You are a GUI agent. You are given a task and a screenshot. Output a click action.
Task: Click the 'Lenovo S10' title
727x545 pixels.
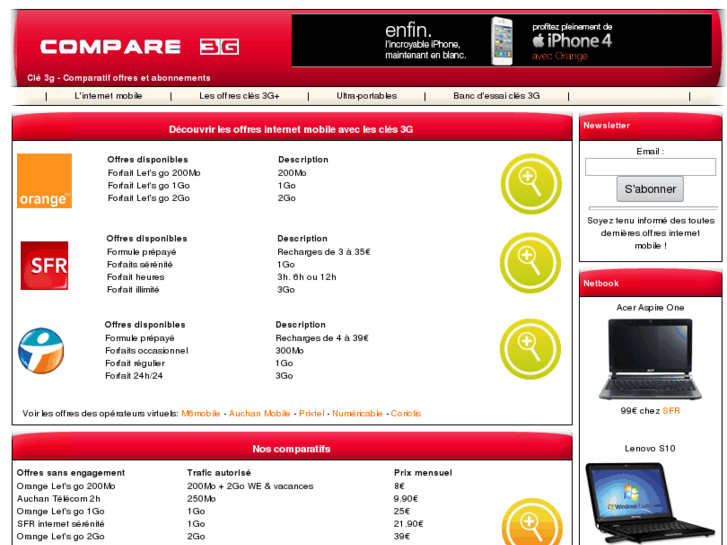(x=650, y=449)
